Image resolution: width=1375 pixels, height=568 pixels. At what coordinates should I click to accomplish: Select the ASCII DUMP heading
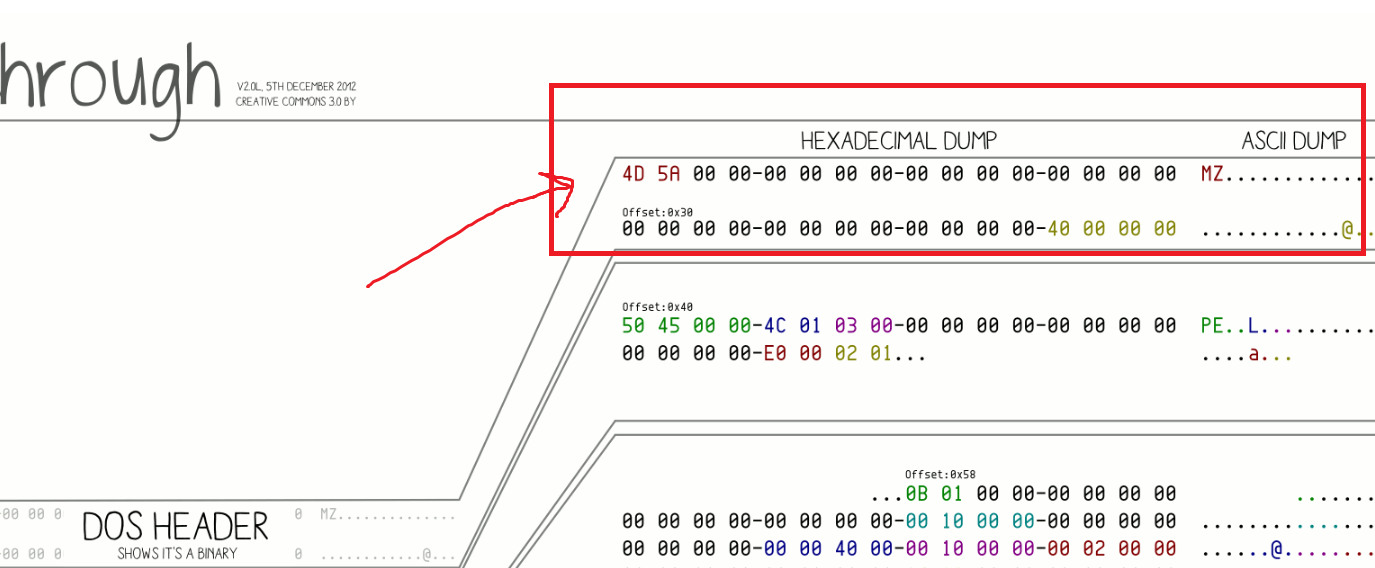point(1294,141)
